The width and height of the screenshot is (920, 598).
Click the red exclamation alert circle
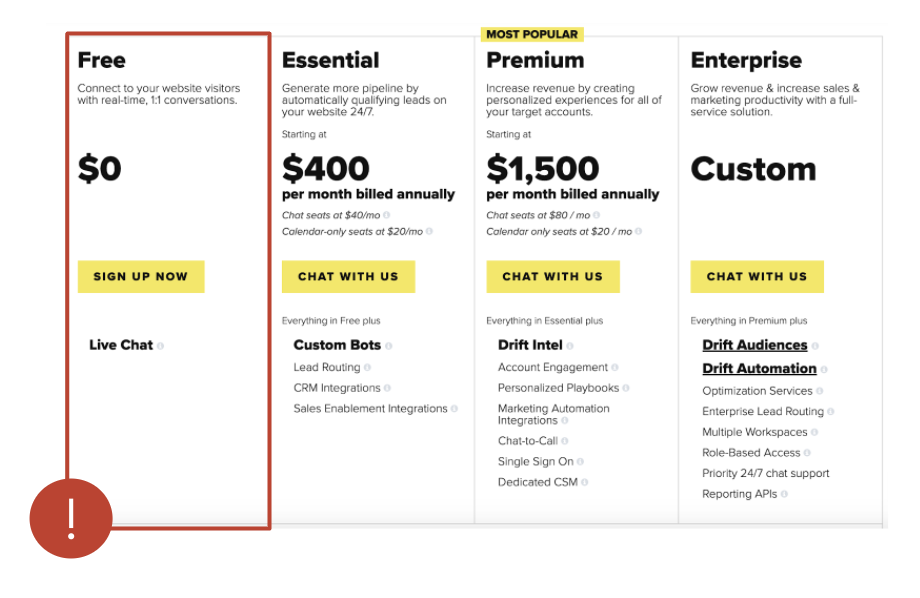pyautogui.click(x=71, y=519)
